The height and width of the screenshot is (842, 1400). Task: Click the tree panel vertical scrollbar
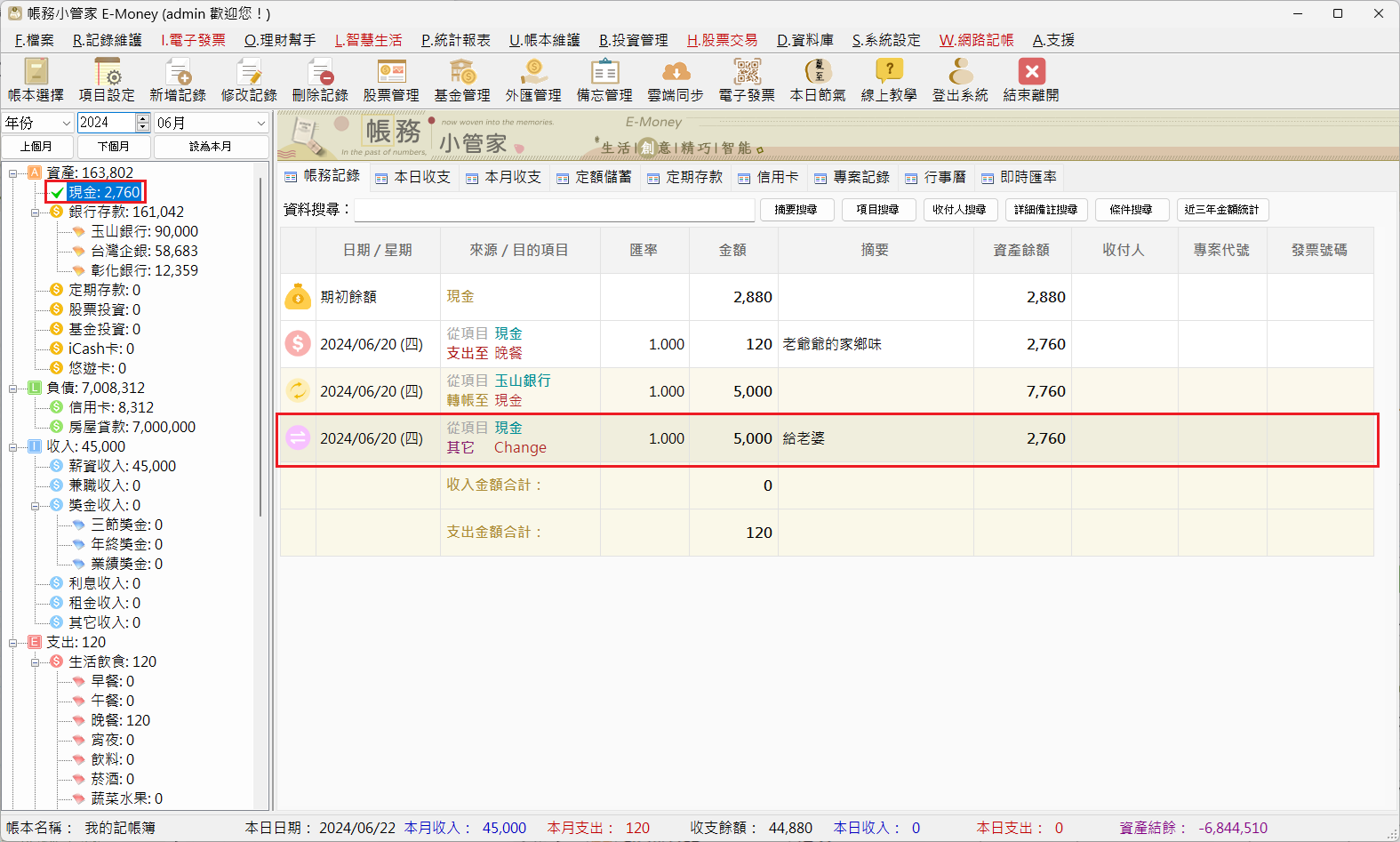260,347
